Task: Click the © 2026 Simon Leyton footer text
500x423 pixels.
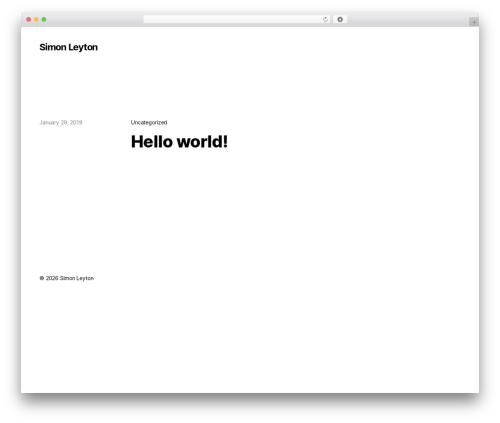Action: [67, 278]
